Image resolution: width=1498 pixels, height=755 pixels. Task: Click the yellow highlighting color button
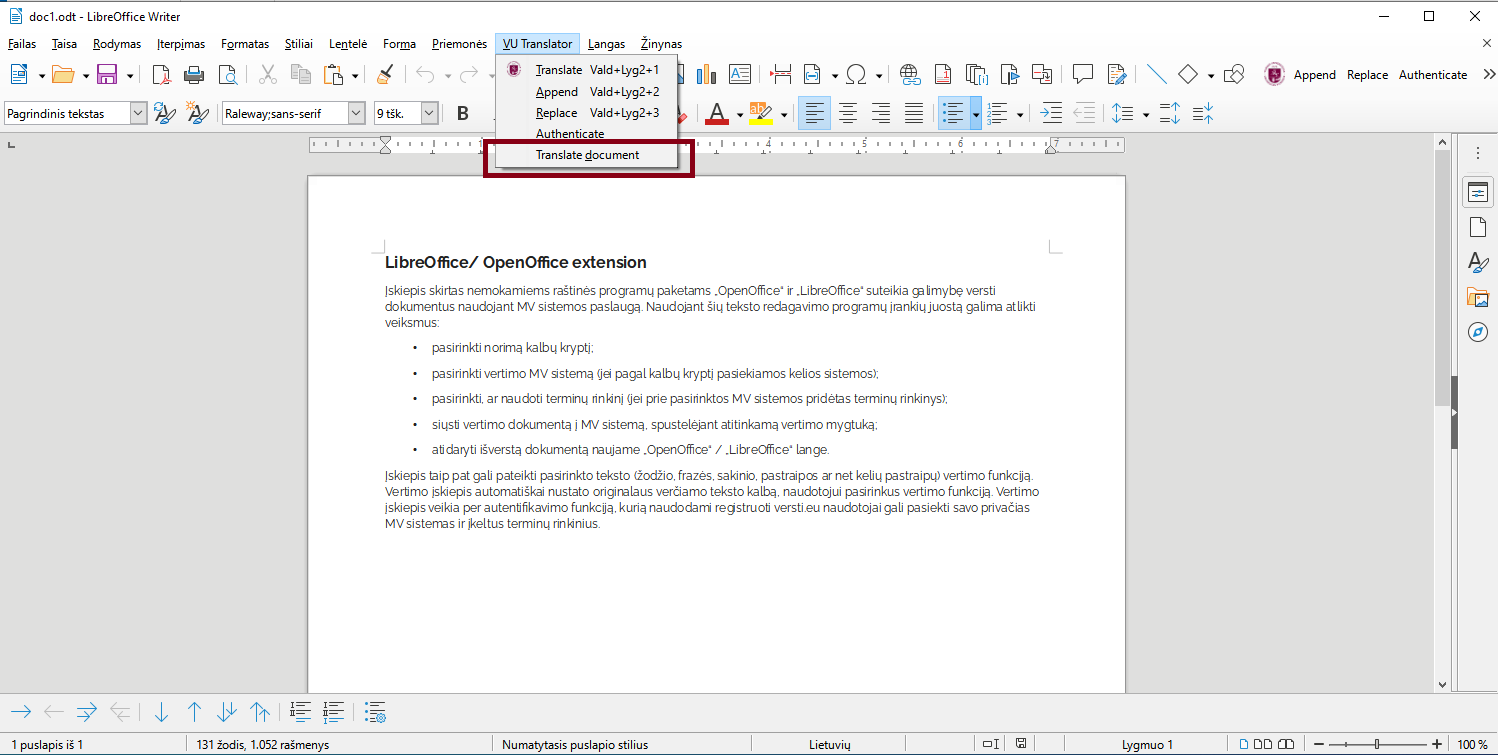pyautogui.click(x=760, y=113)
